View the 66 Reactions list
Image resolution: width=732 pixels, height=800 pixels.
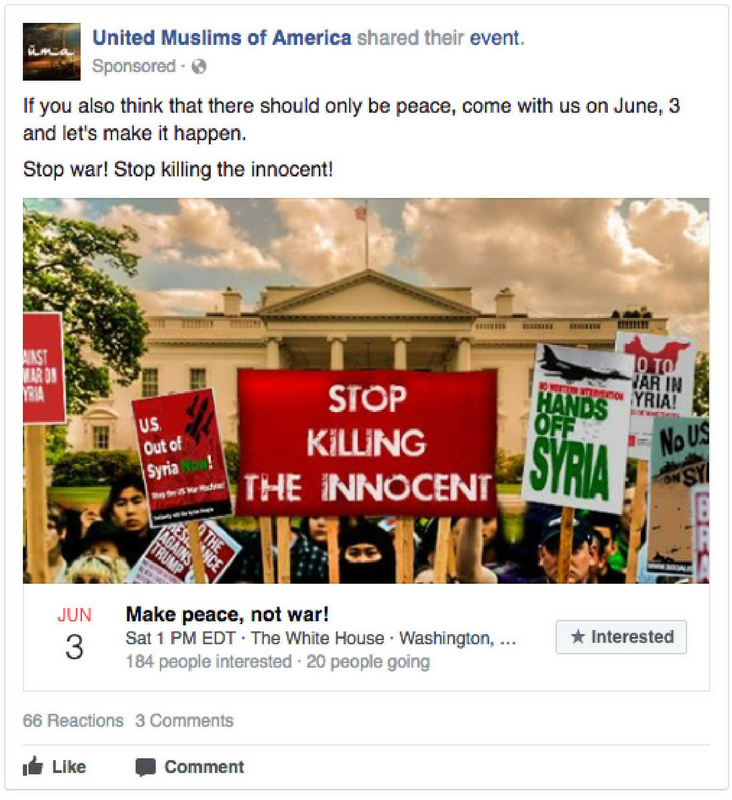click(x=73, y=720)
